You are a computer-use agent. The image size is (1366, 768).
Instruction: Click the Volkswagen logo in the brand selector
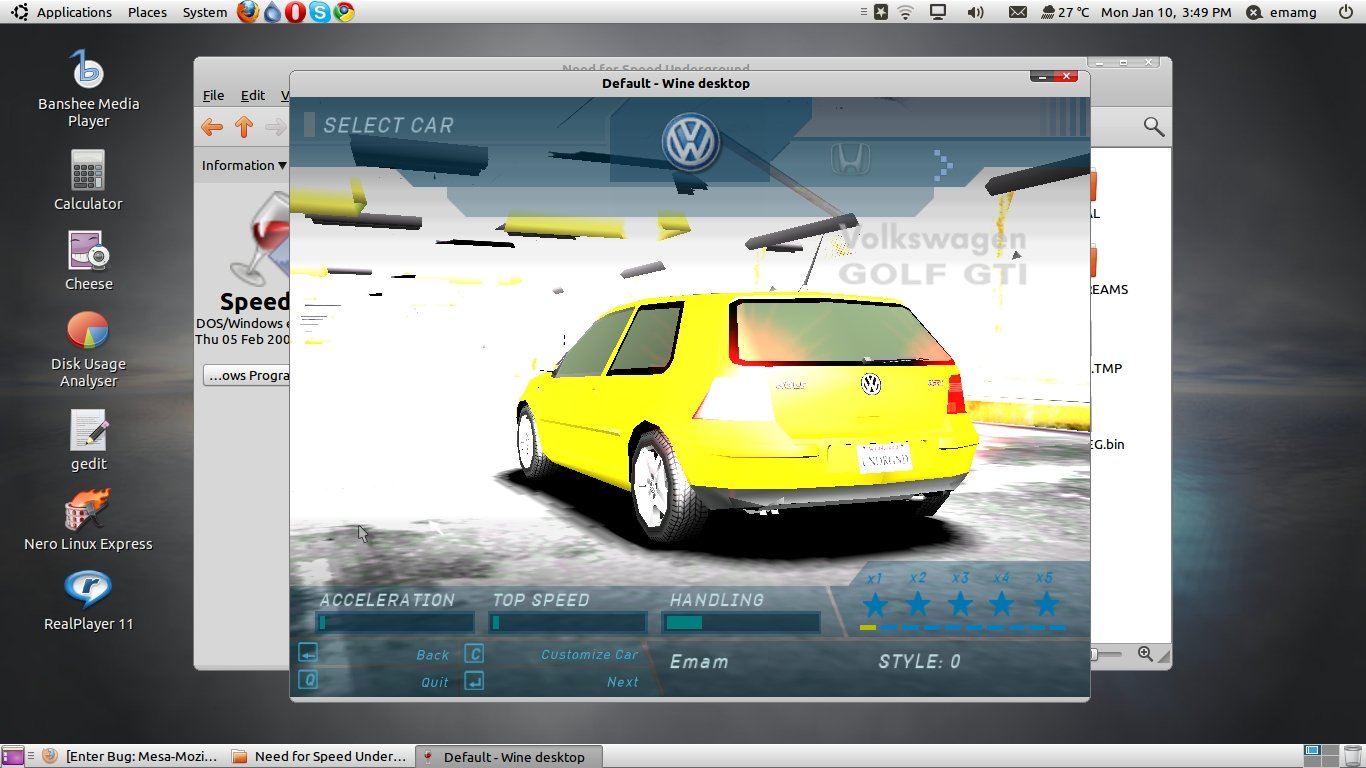(690, 143)
